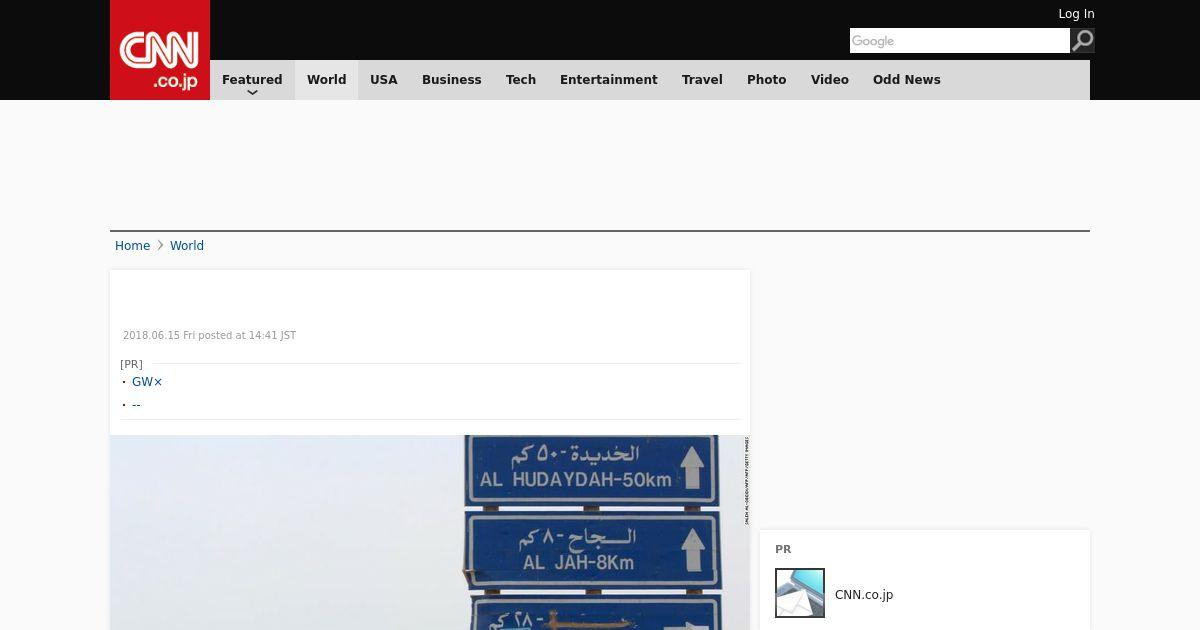Image resolution: width=1200 pixels, height=630 pixels.
Task: Click the CNN.co.jp logo
Action: 160,50
